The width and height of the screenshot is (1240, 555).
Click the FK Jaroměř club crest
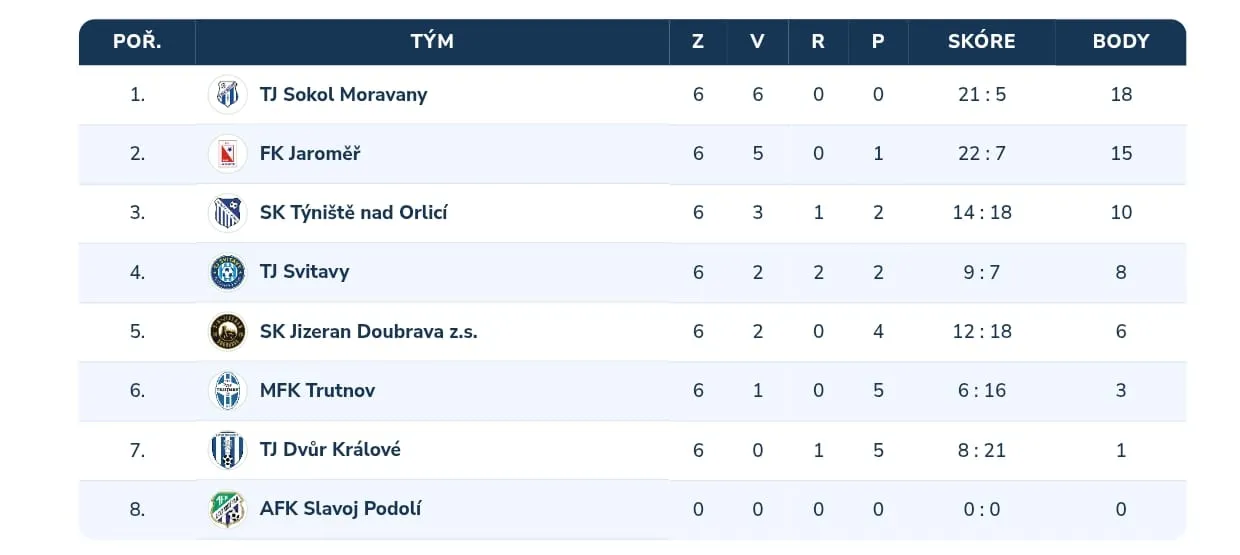click(227, 154)
